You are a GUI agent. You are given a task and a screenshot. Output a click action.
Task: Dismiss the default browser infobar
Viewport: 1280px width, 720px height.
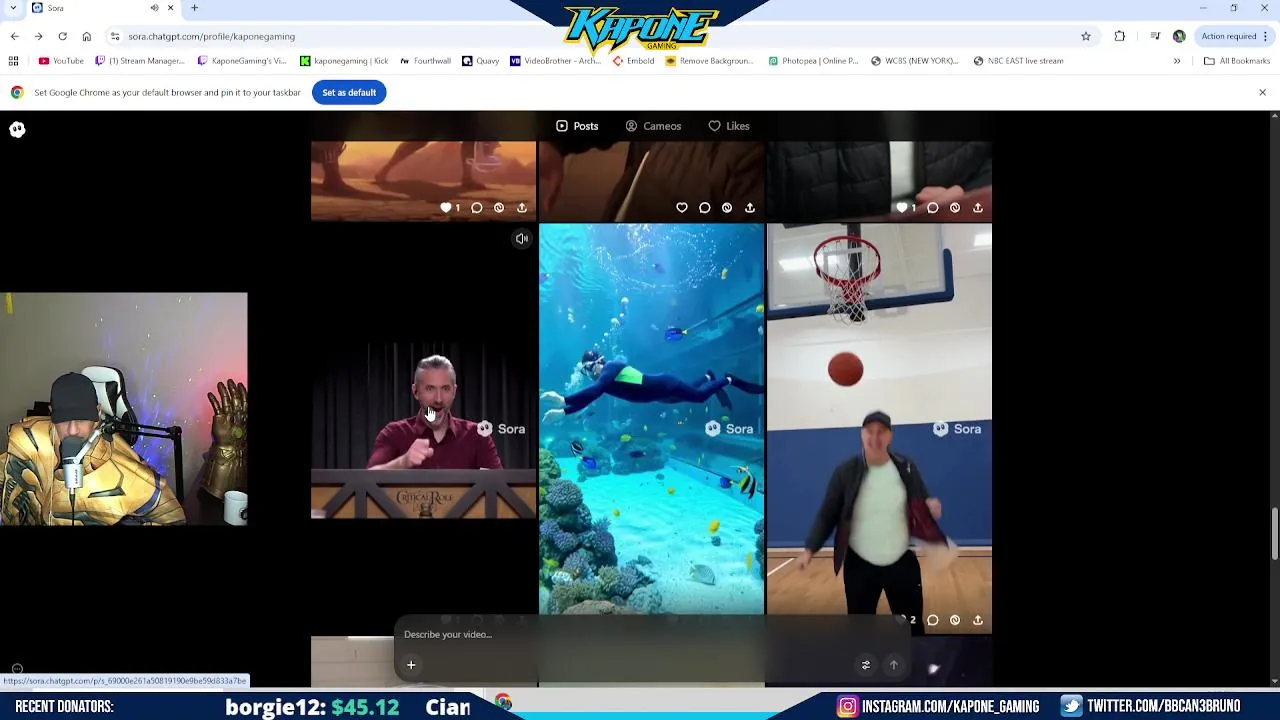(x=1262, y=92)
